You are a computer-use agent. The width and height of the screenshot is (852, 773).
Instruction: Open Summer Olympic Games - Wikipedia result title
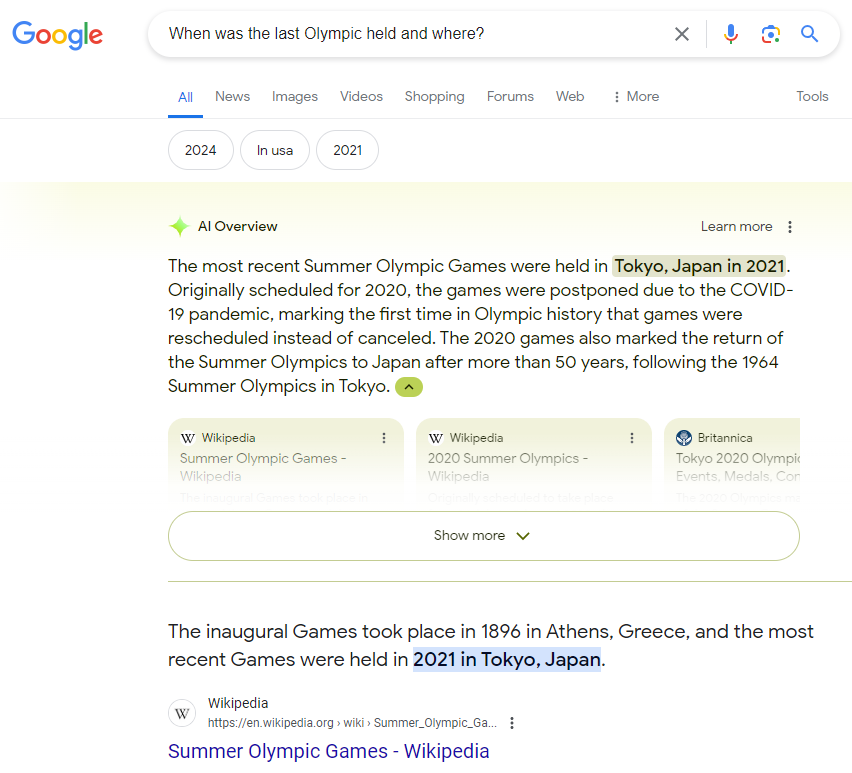click(329, 751)
